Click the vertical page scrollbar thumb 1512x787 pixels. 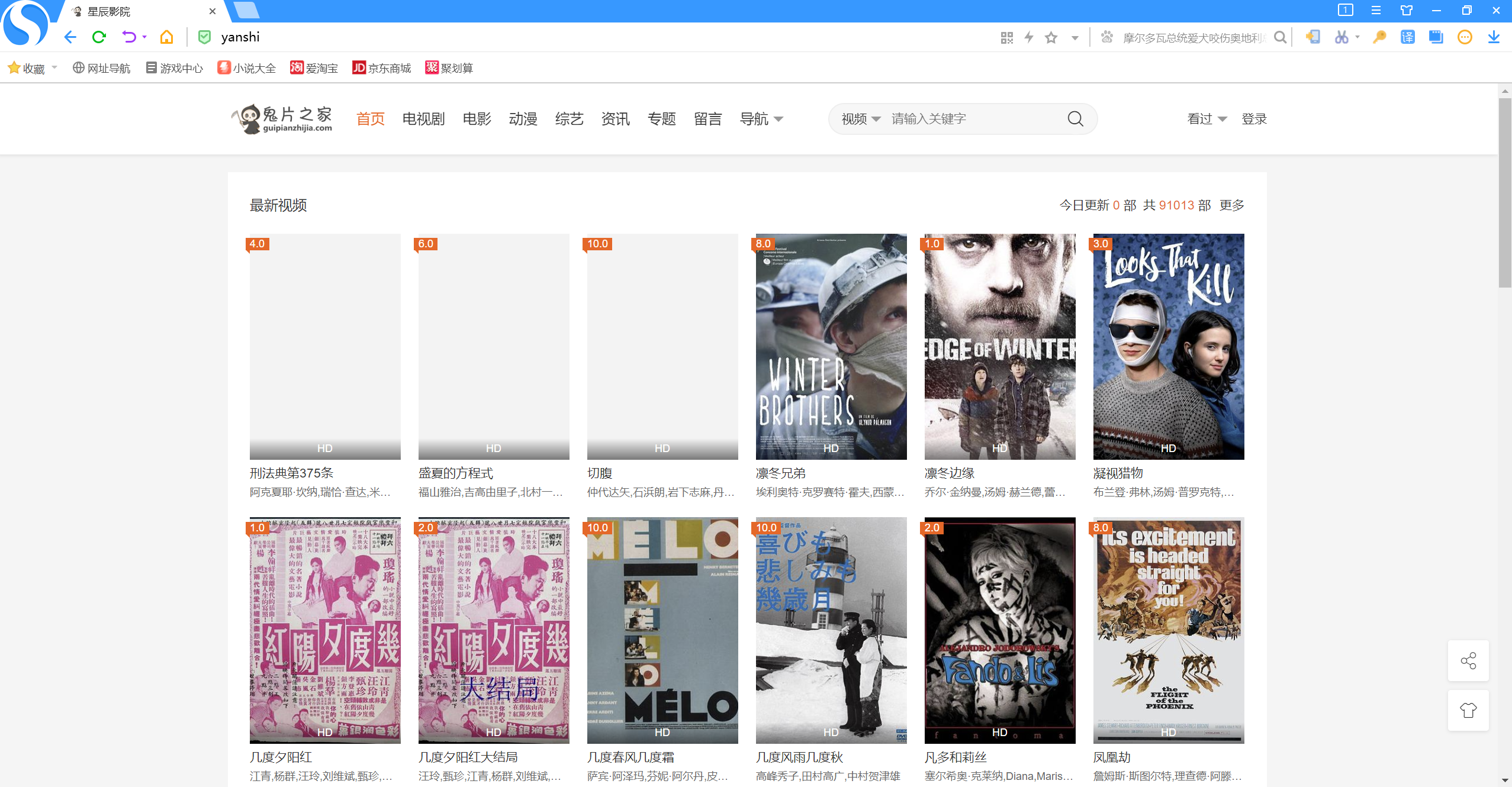pos(1504,192)
